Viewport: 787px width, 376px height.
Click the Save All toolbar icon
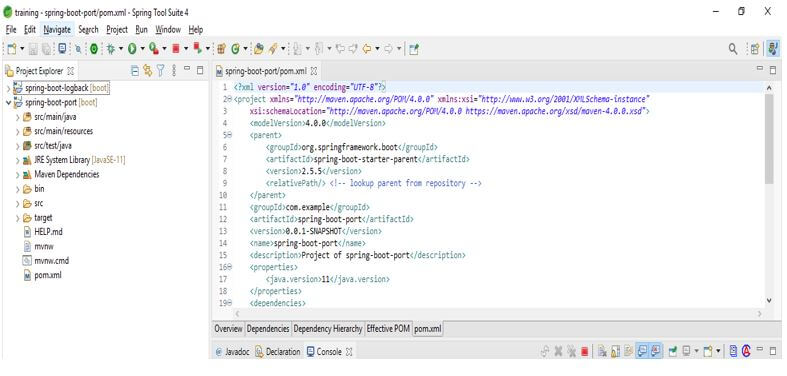click(46, 49)
